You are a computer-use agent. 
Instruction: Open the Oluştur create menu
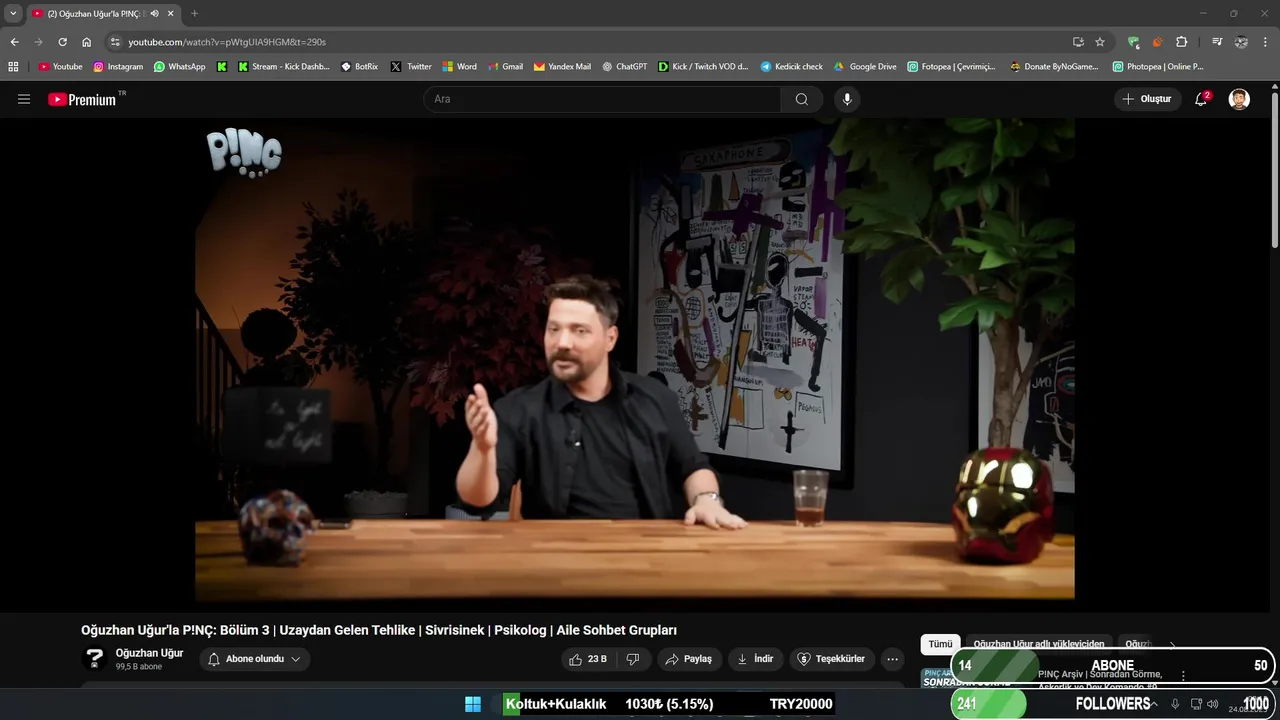[1147, 99]
